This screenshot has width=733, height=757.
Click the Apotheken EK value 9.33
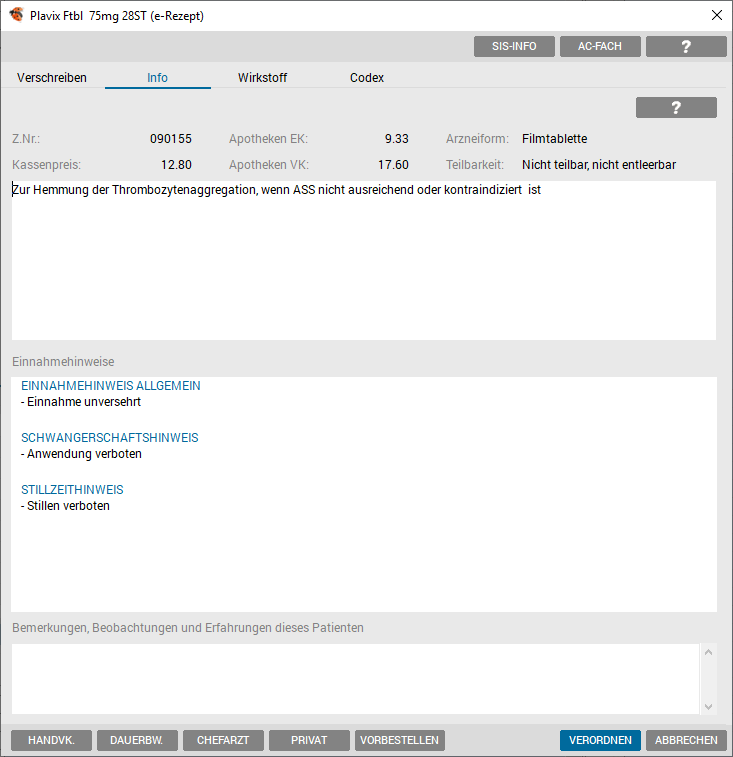pos(397,139)
